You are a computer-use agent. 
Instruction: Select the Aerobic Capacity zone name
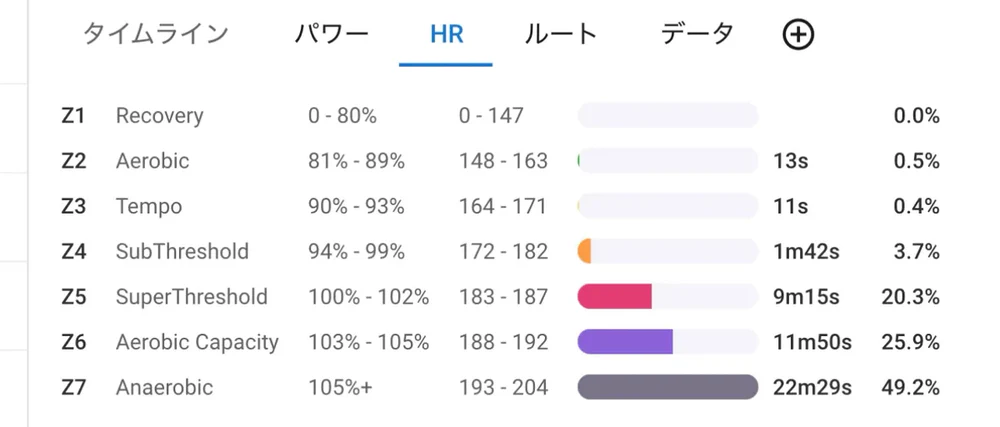click(x=197, y=342)
